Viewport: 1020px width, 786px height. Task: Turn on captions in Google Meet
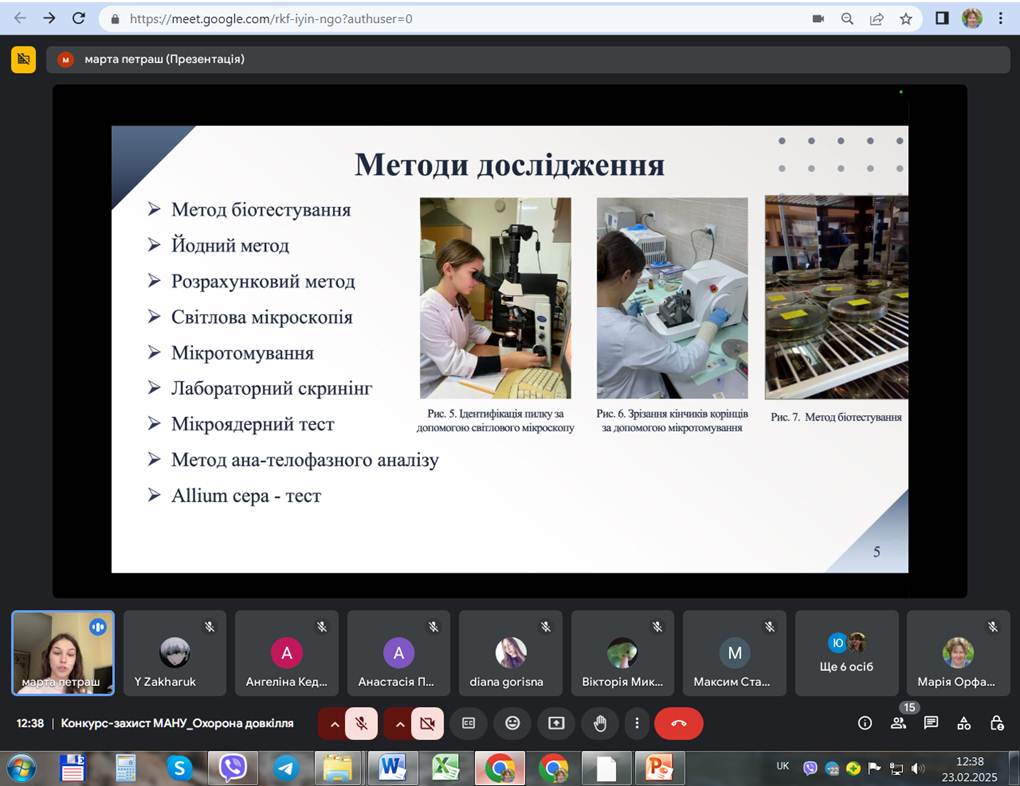point(470,723)
